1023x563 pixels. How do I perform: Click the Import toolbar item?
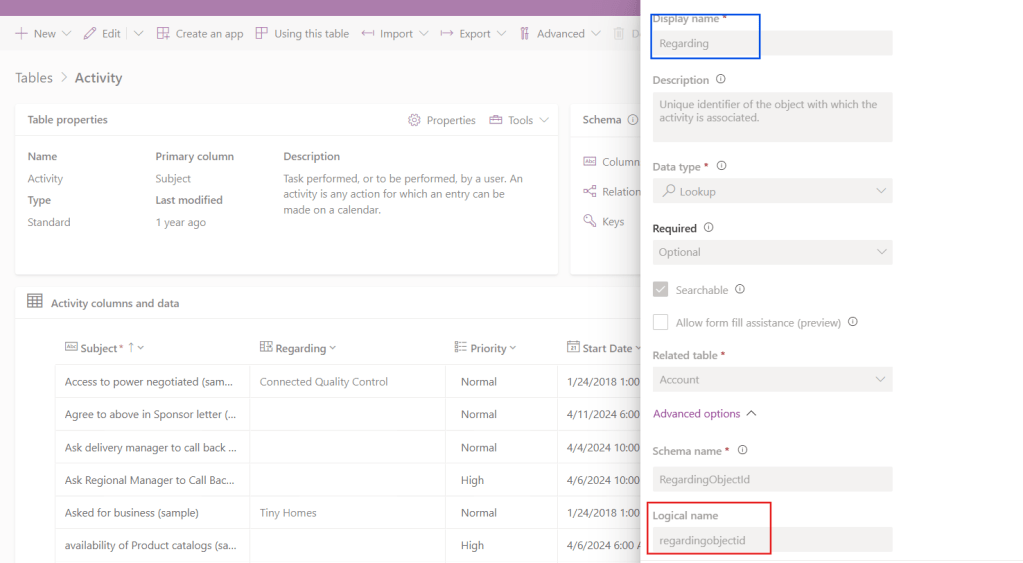388,33
